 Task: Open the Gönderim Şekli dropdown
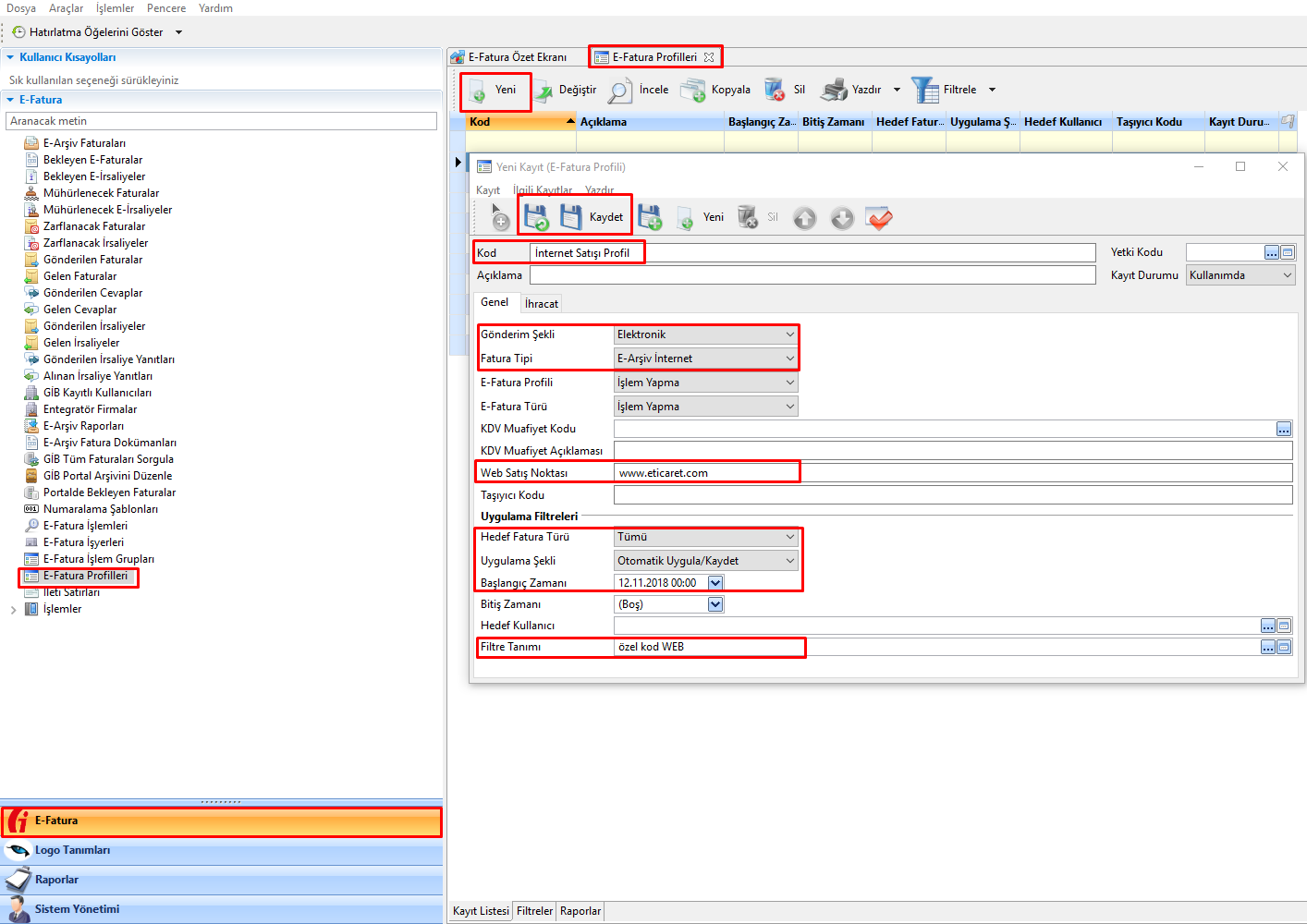coord(789,334)
